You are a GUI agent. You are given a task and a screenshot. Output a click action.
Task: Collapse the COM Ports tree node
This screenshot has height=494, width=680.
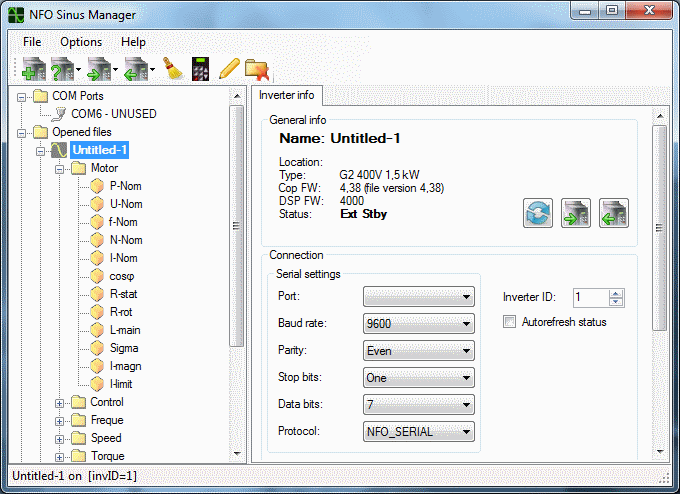(x=21, y=97)
